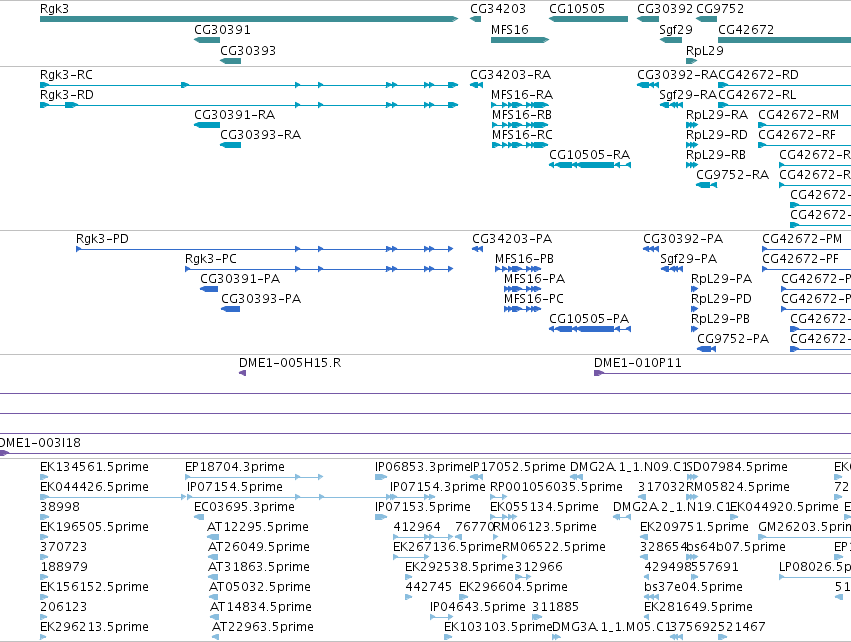Click the Sgf29-PA protein label
The image size is (851, 642).
(689, 259)
